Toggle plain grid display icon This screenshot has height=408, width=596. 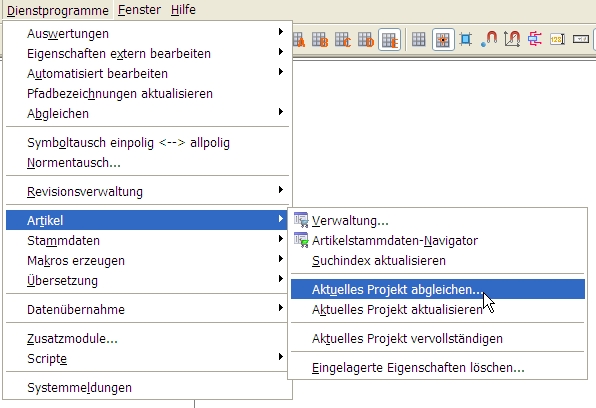coord(418,39)
